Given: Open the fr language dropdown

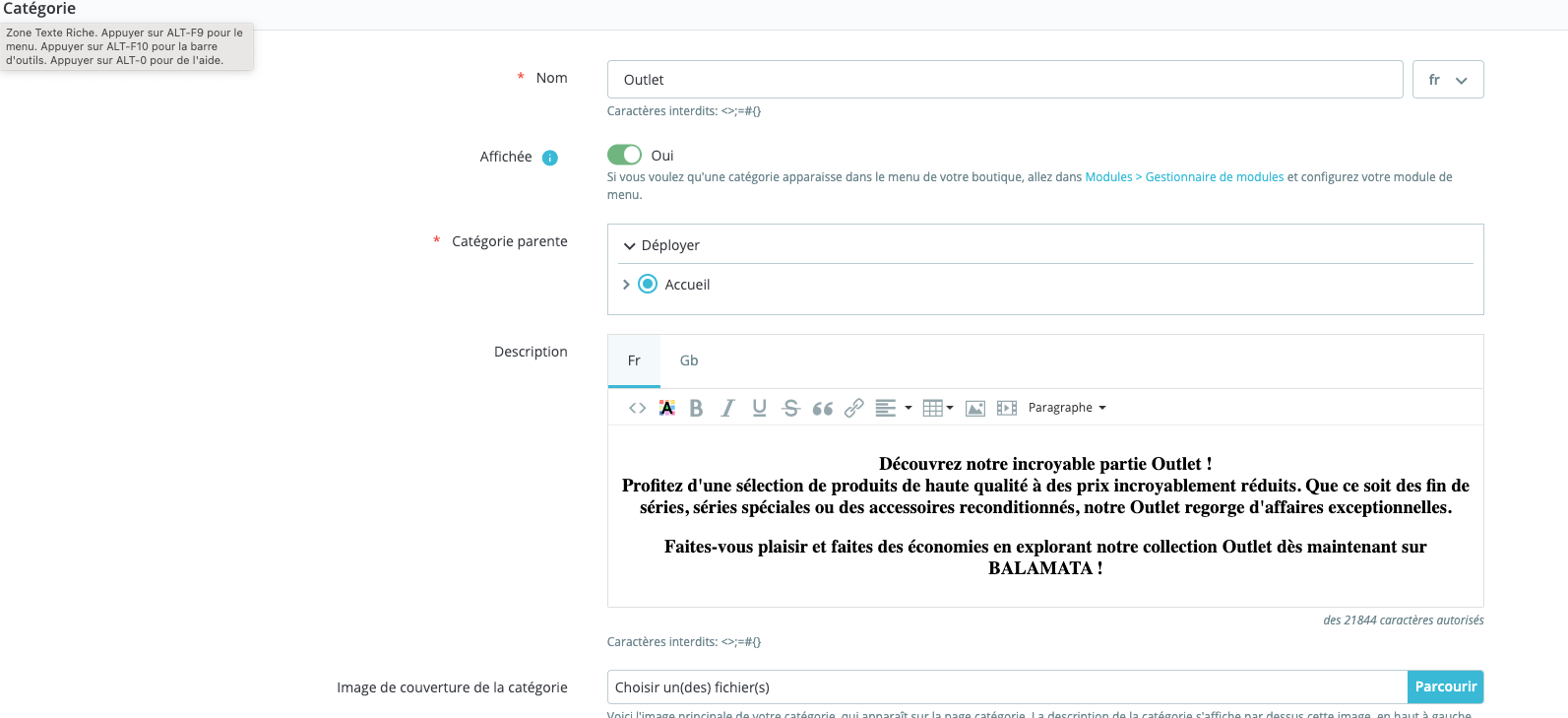Looking at the screenshot, I should click(x=1448, y=80).
